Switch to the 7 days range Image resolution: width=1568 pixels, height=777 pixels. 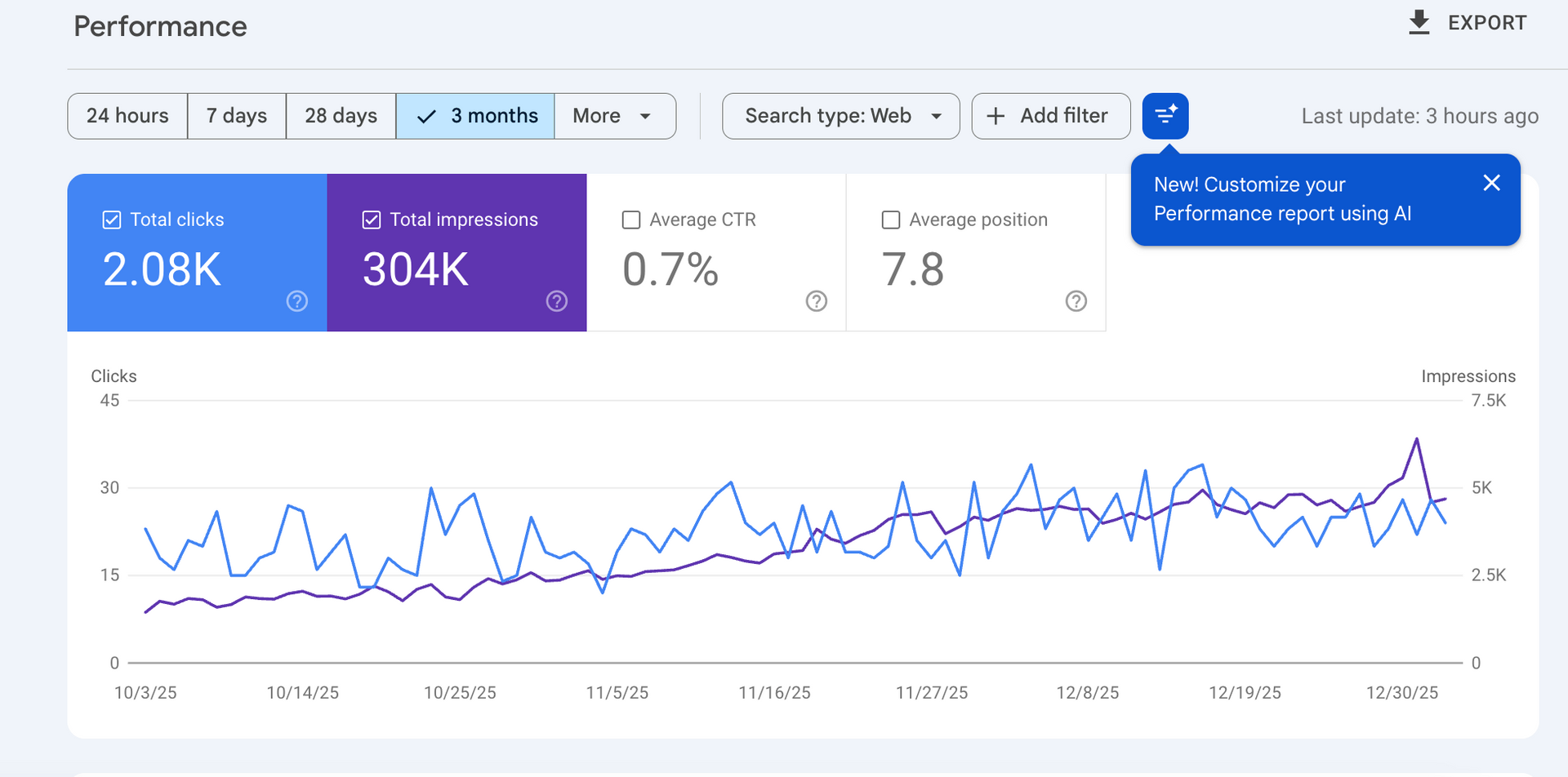coord(237,116)
